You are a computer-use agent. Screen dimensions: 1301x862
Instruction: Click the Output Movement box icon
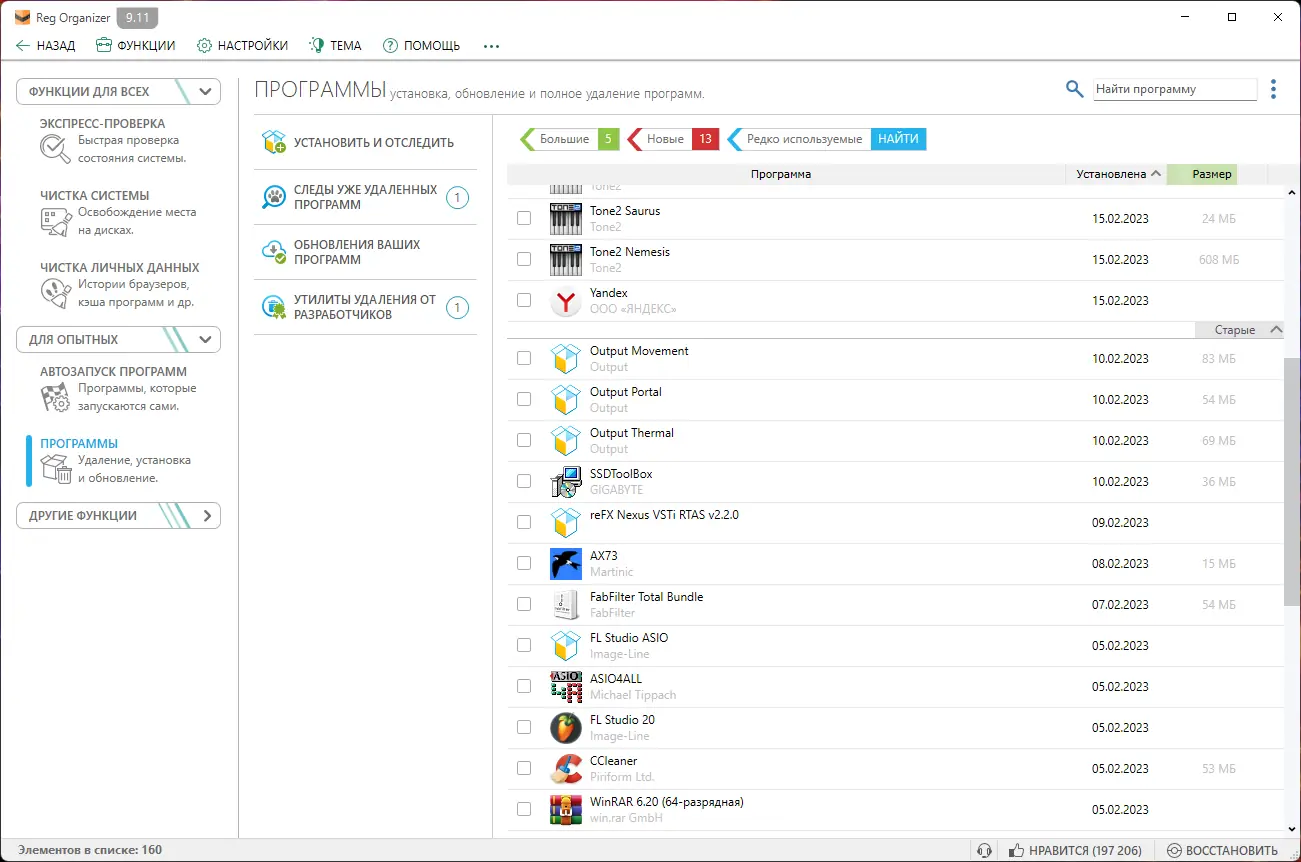566,359
